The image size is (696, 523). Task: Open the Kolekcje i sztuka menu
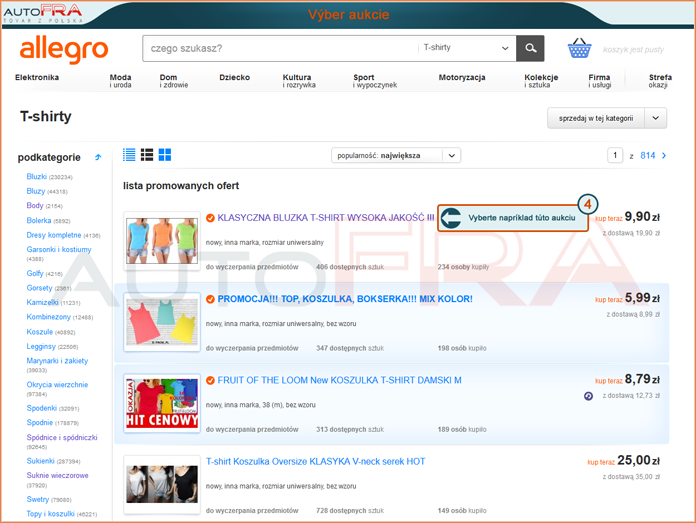click(541, 81)
